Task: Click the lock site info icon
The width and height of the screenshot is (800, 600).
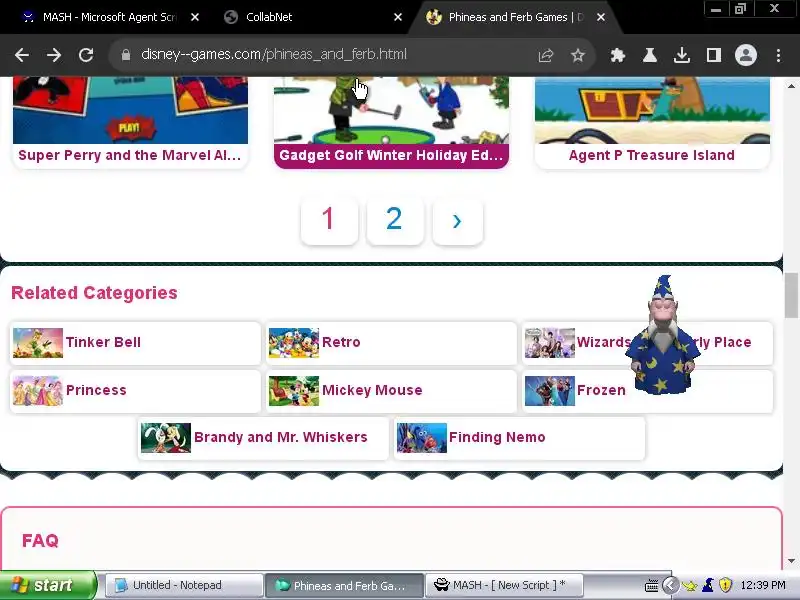Action: click(126, 55)
